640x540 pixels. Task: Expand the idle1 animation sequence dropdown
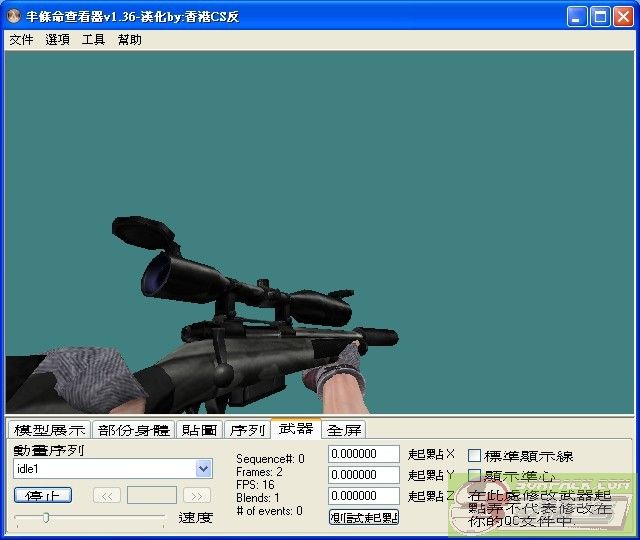coord(204,468)
